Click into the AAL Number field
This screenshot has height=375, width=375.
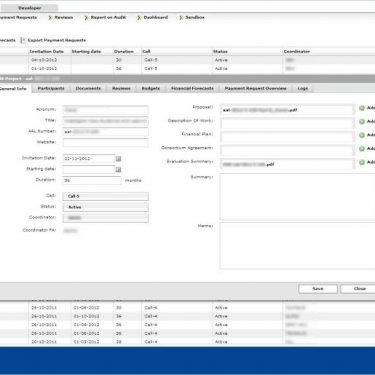tap(106, 132)
